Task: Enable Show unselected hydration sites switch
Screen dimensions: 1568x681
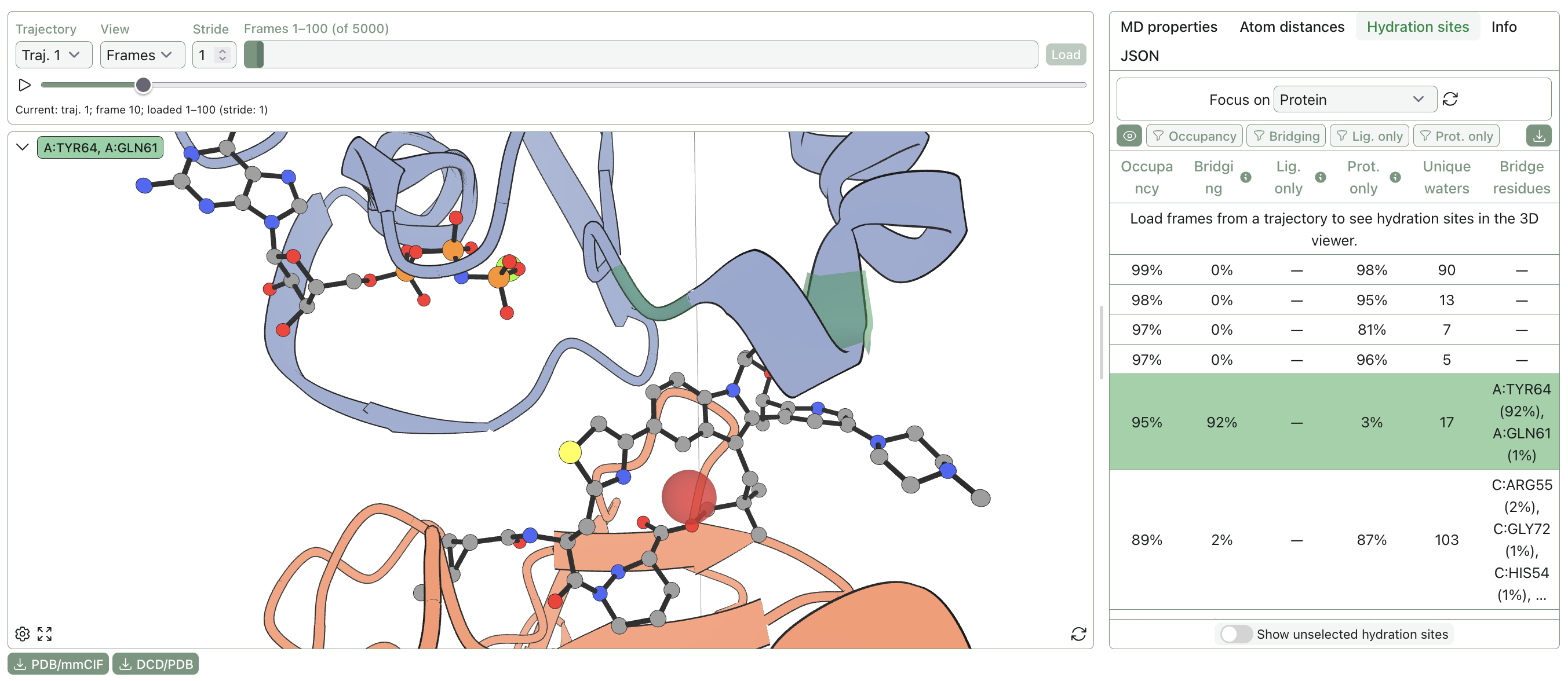Action: [x=1236, y=634]
